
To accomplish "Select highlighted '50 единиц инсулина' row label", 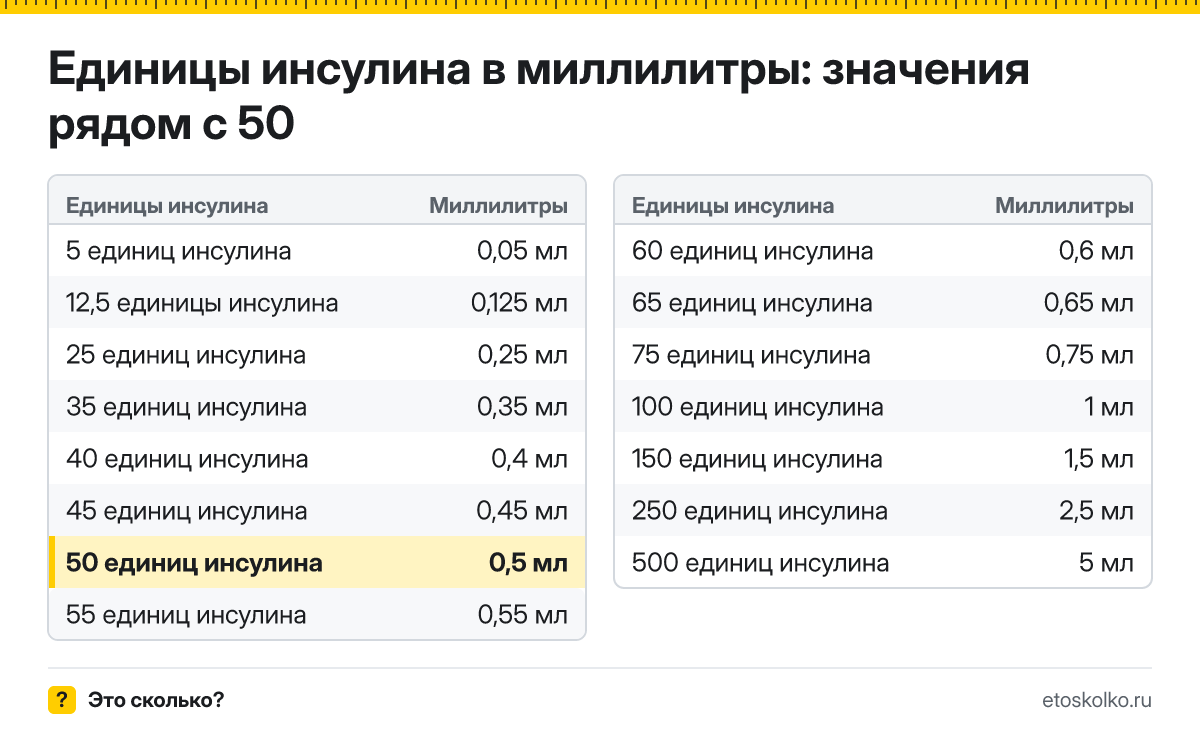I will pyautogui.click(x=194, y=563).
